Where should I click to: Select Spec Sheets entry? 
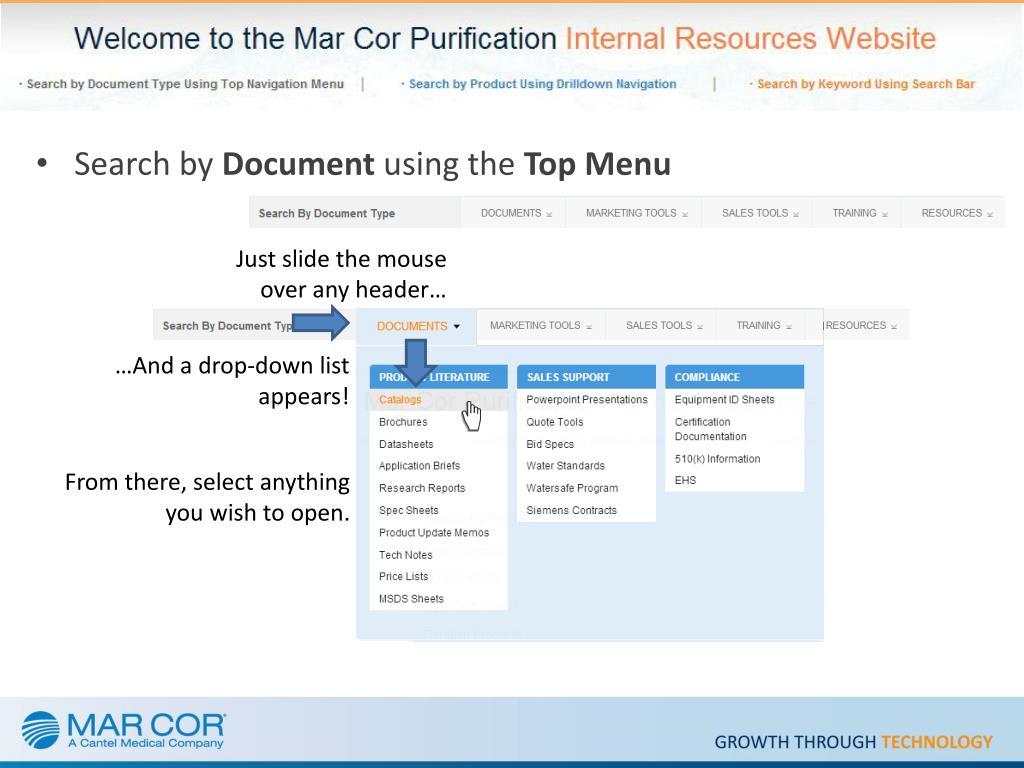tap(408, 510)
